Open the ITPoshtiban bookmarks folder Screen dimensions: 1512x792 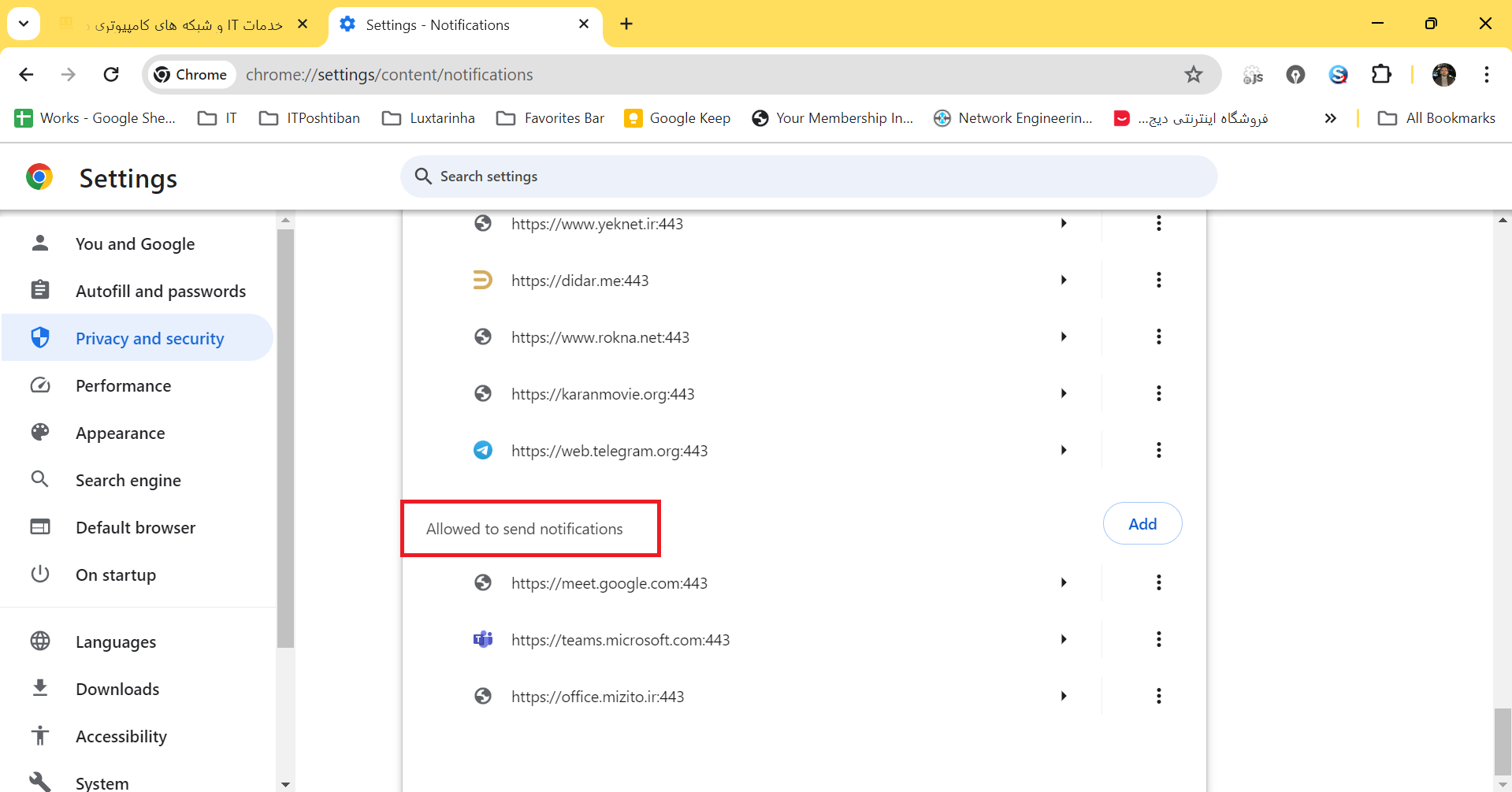point(310,118)
